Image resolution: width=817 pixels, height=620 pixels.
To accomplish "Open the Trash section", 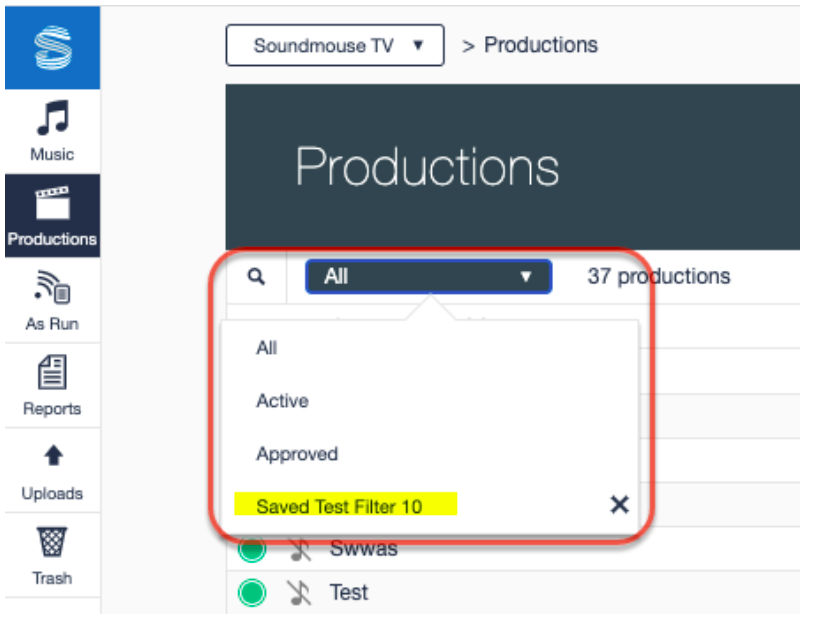I will (x=52, y=555).
